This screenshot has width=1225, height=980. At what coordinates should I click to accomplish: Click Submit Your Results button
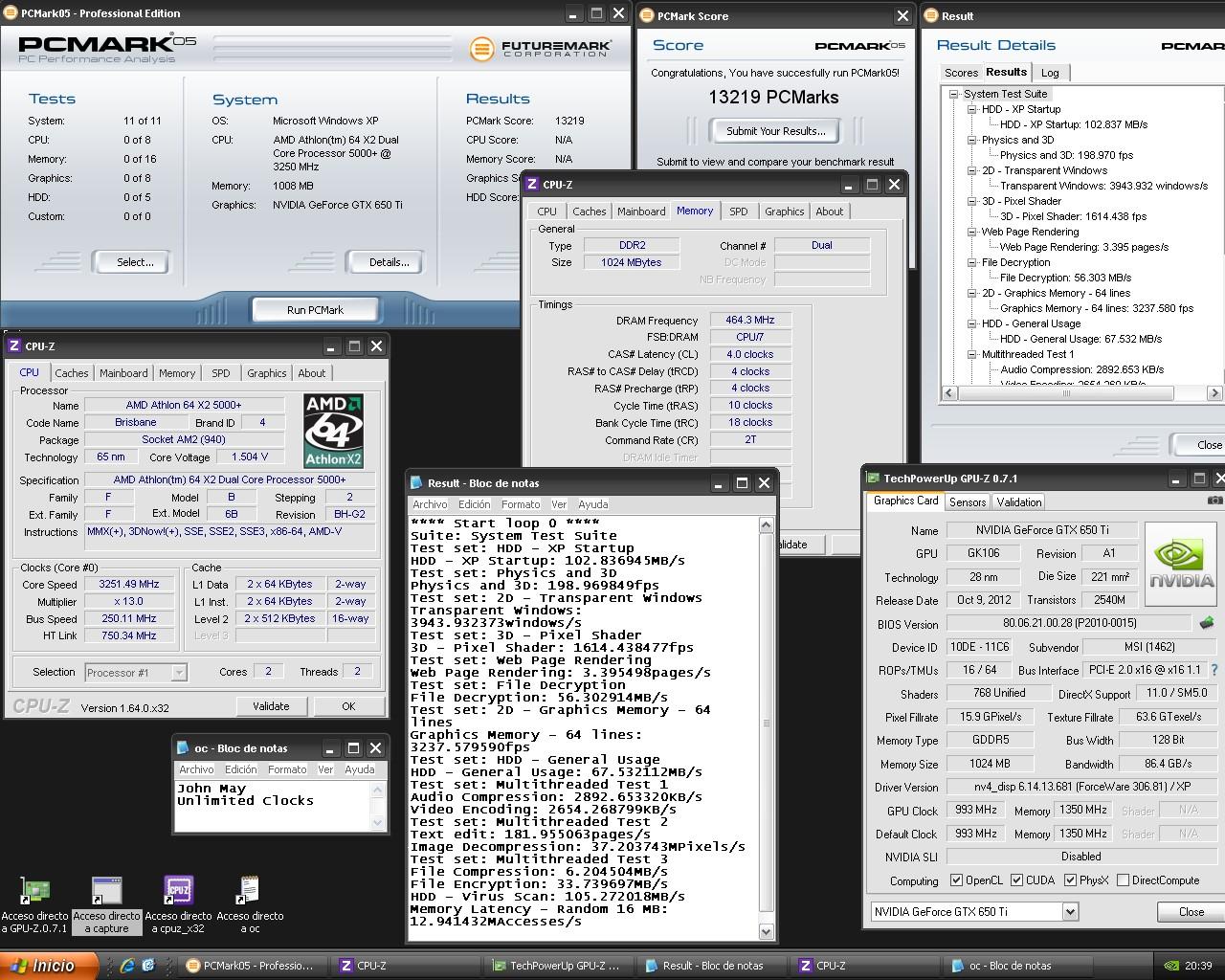(775, 131)
